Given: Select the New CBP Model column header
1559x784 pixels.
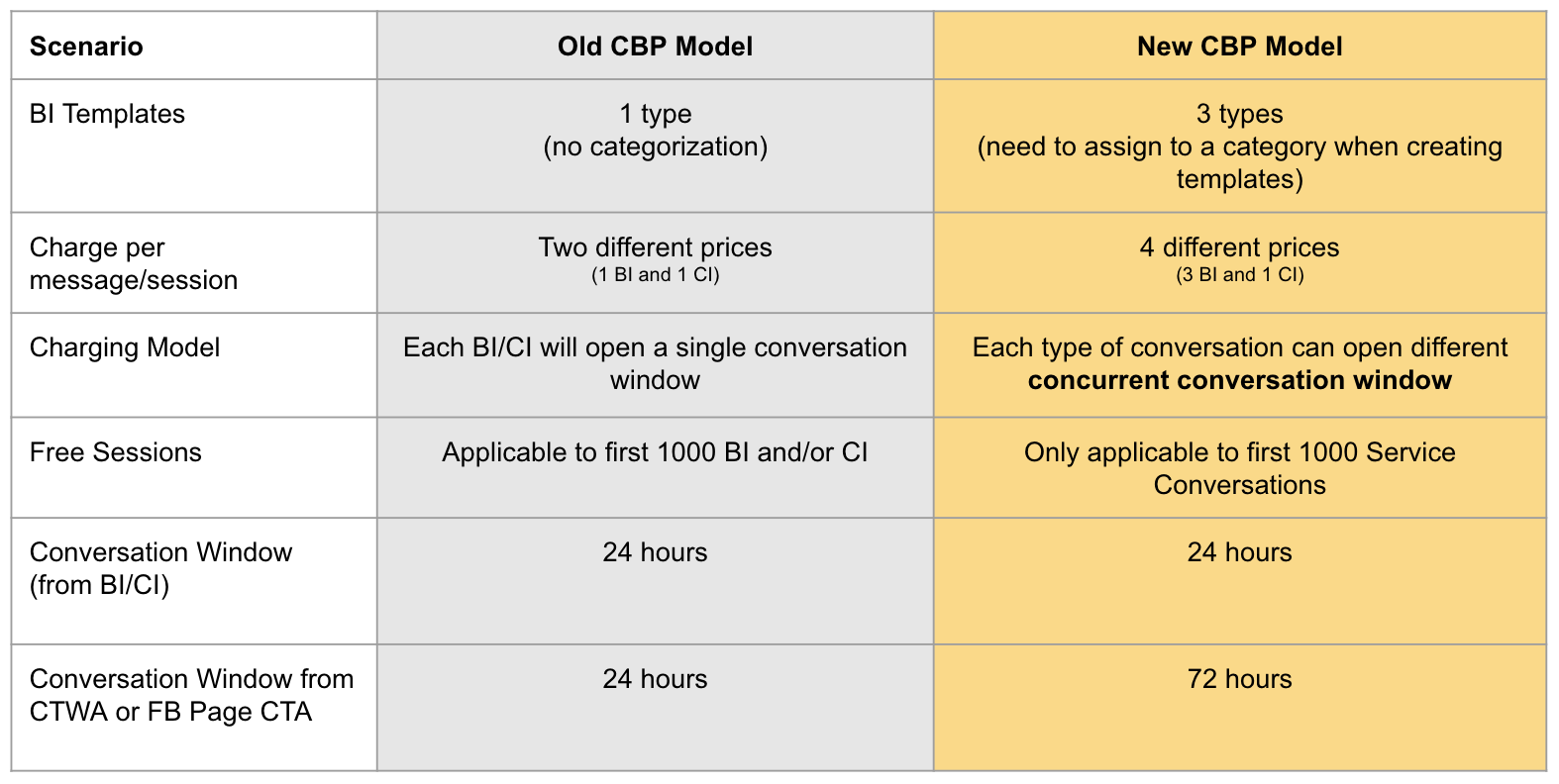Looking at the screenshot, I should 1239,46.
